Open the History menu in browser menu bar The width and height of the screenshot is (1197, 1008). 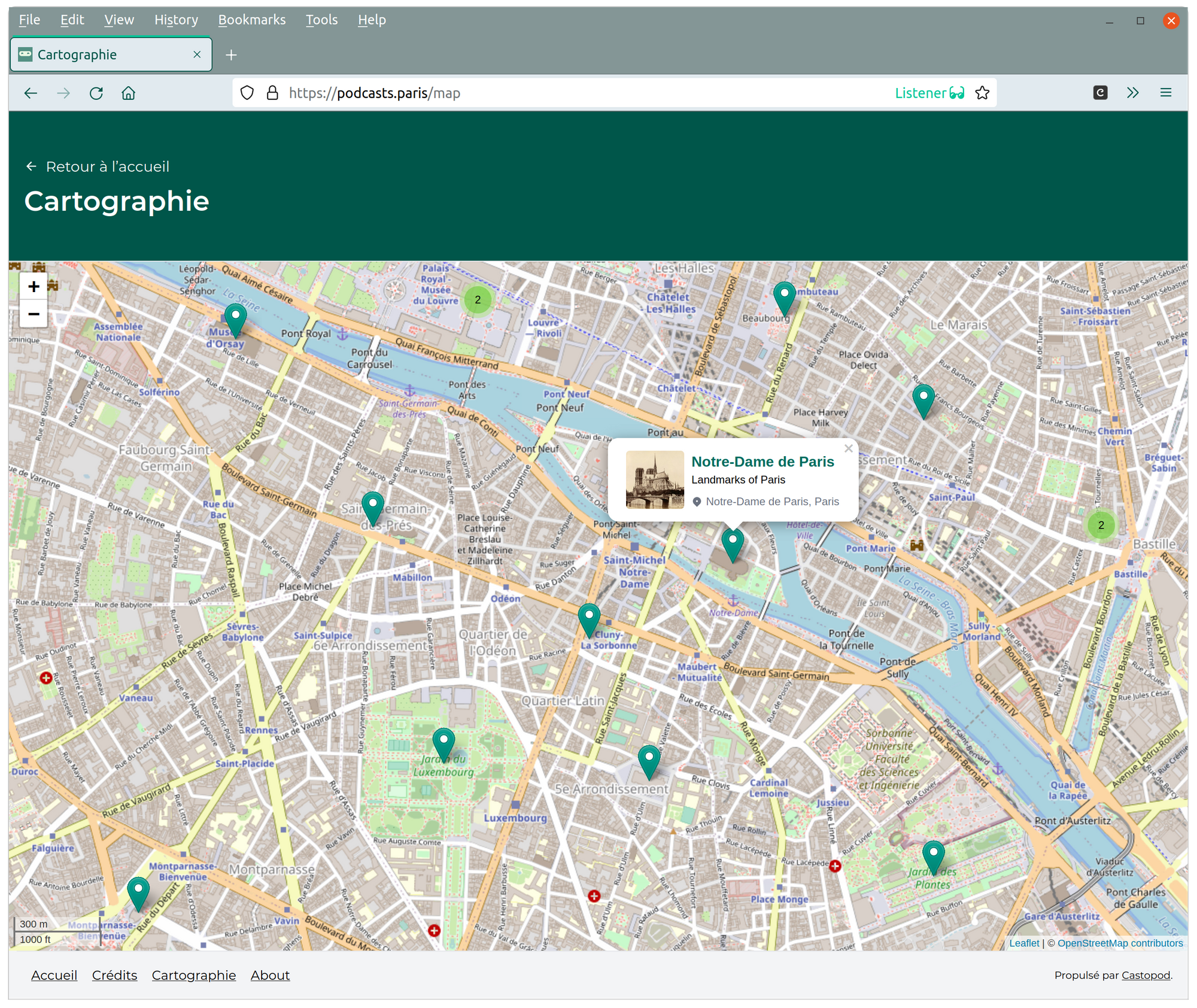pos(177,19)
